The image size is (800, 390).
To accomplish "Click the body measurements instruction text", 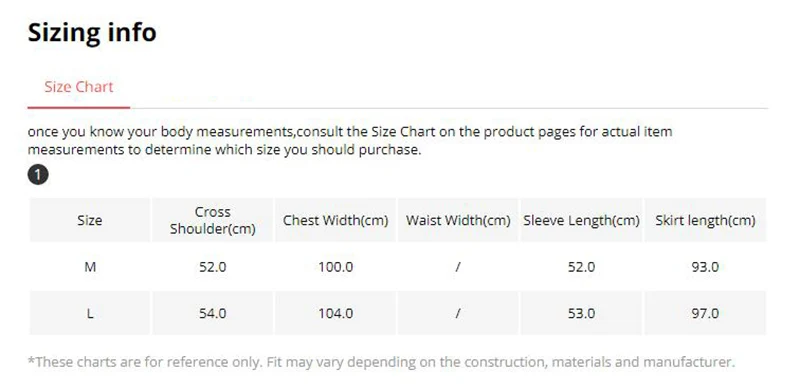I will [x=350, y=141].
